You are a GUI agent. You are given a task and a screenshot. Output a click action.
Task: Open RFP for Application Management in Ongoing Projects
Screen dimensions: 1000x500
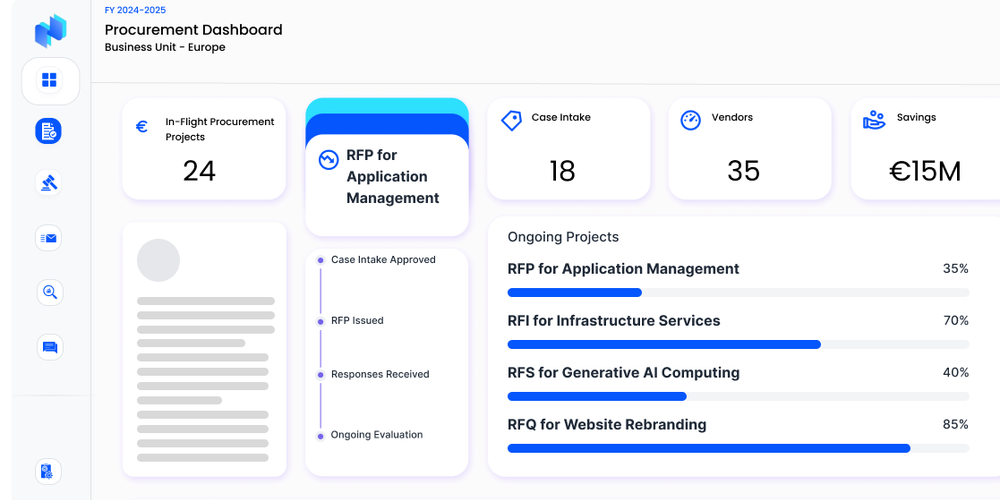pos(623,268)
